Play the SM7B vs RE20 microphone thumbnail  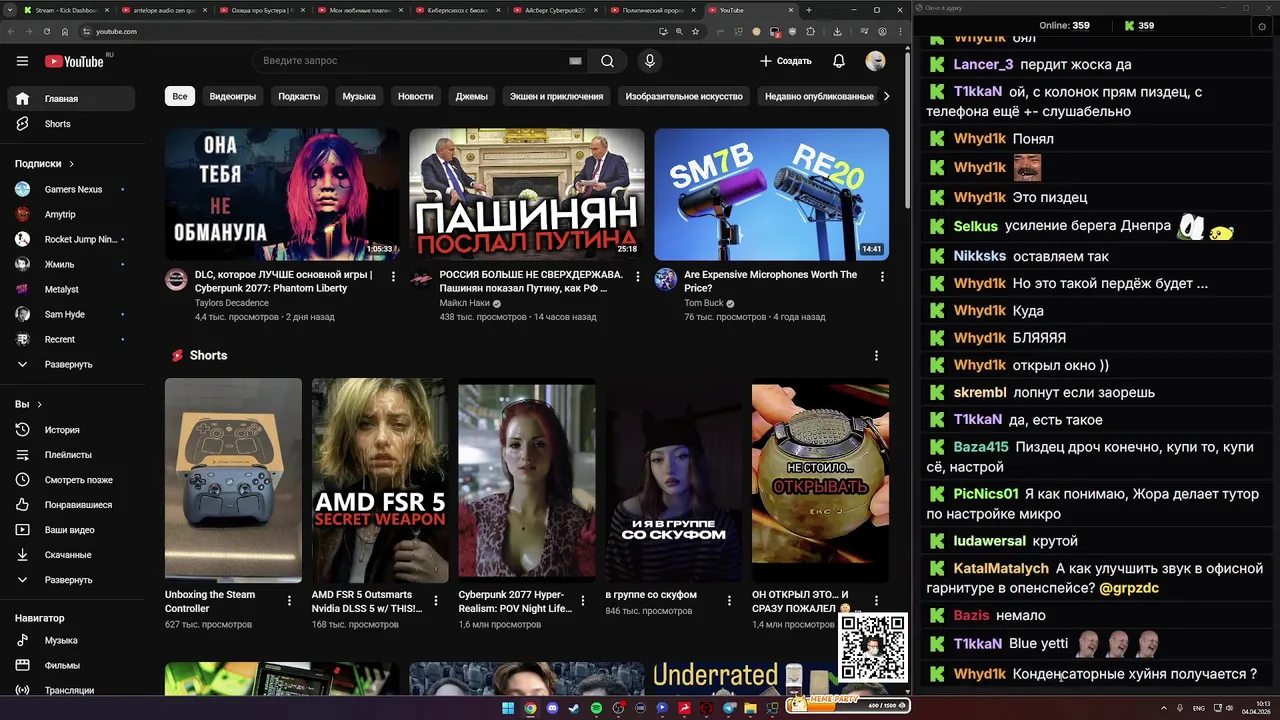click(x=771, y=194)
